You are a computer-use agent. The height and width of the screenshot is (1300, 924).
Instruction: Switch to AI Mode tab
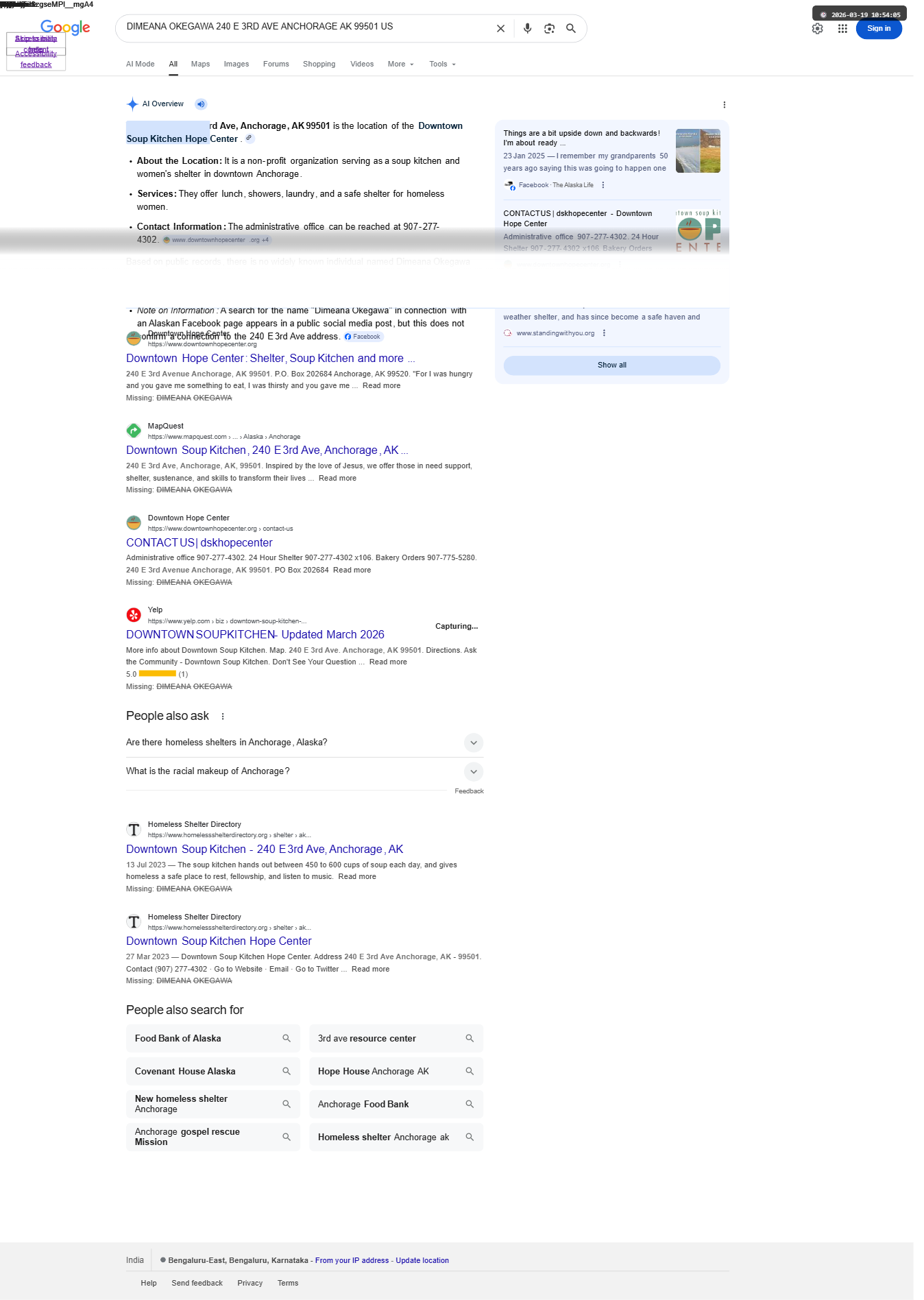pyautogui.click(x=141, y=64)
